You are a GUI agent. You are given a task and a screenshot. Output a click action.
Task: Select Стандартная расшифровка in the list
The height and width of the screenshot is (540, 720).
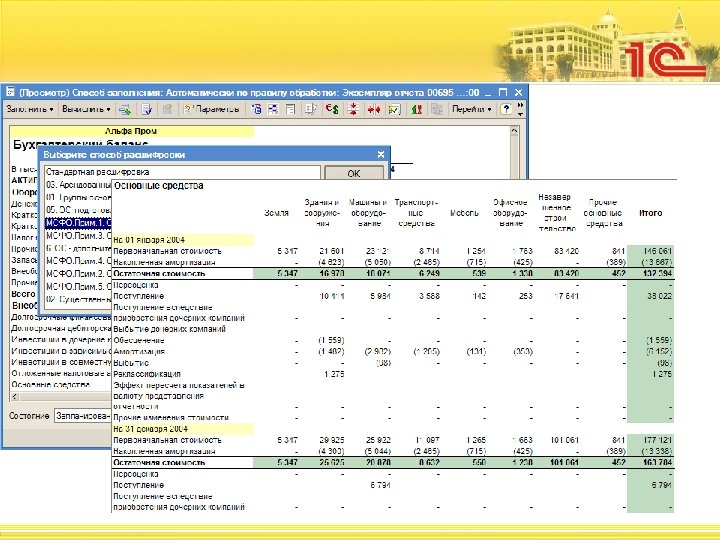pyautogui.click(x=182, y=172)
